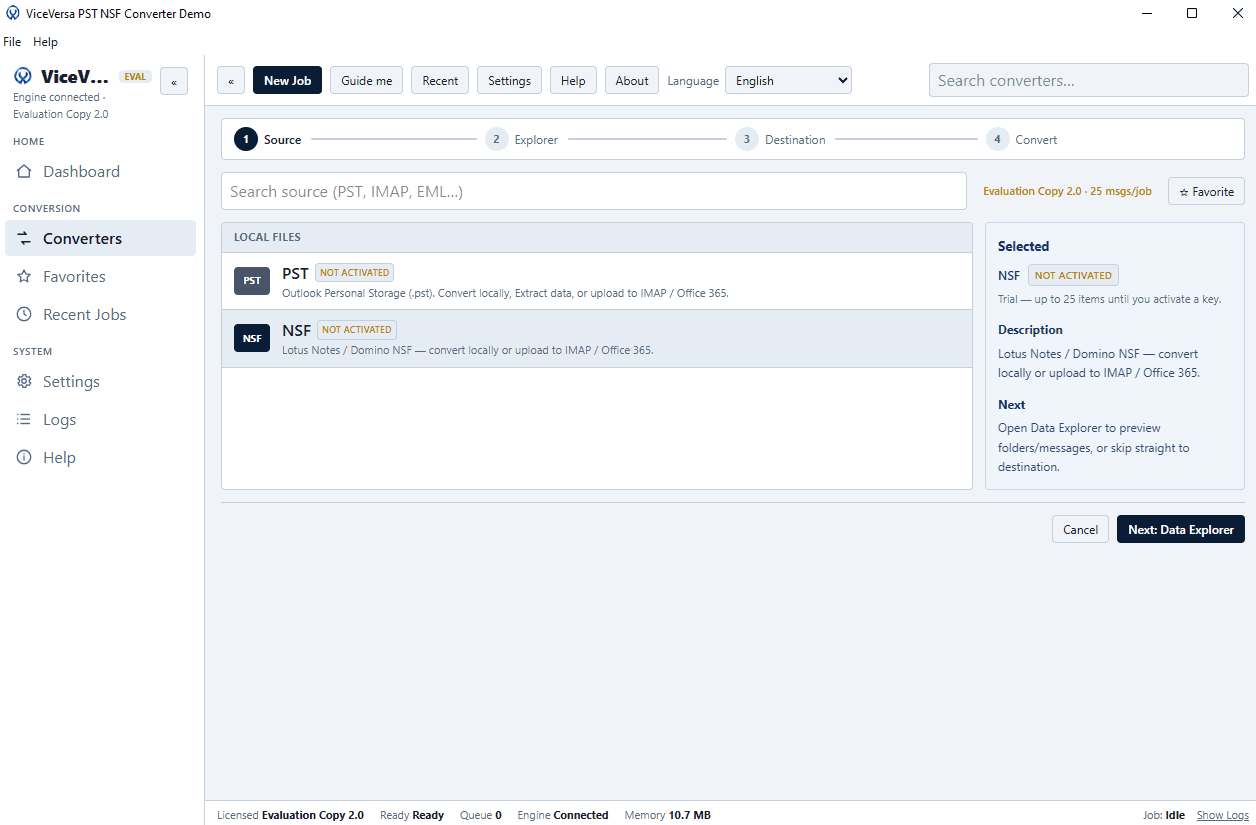Open Dashboard in the sidebar
1256x825 pixels.
(x=100, y=172)
